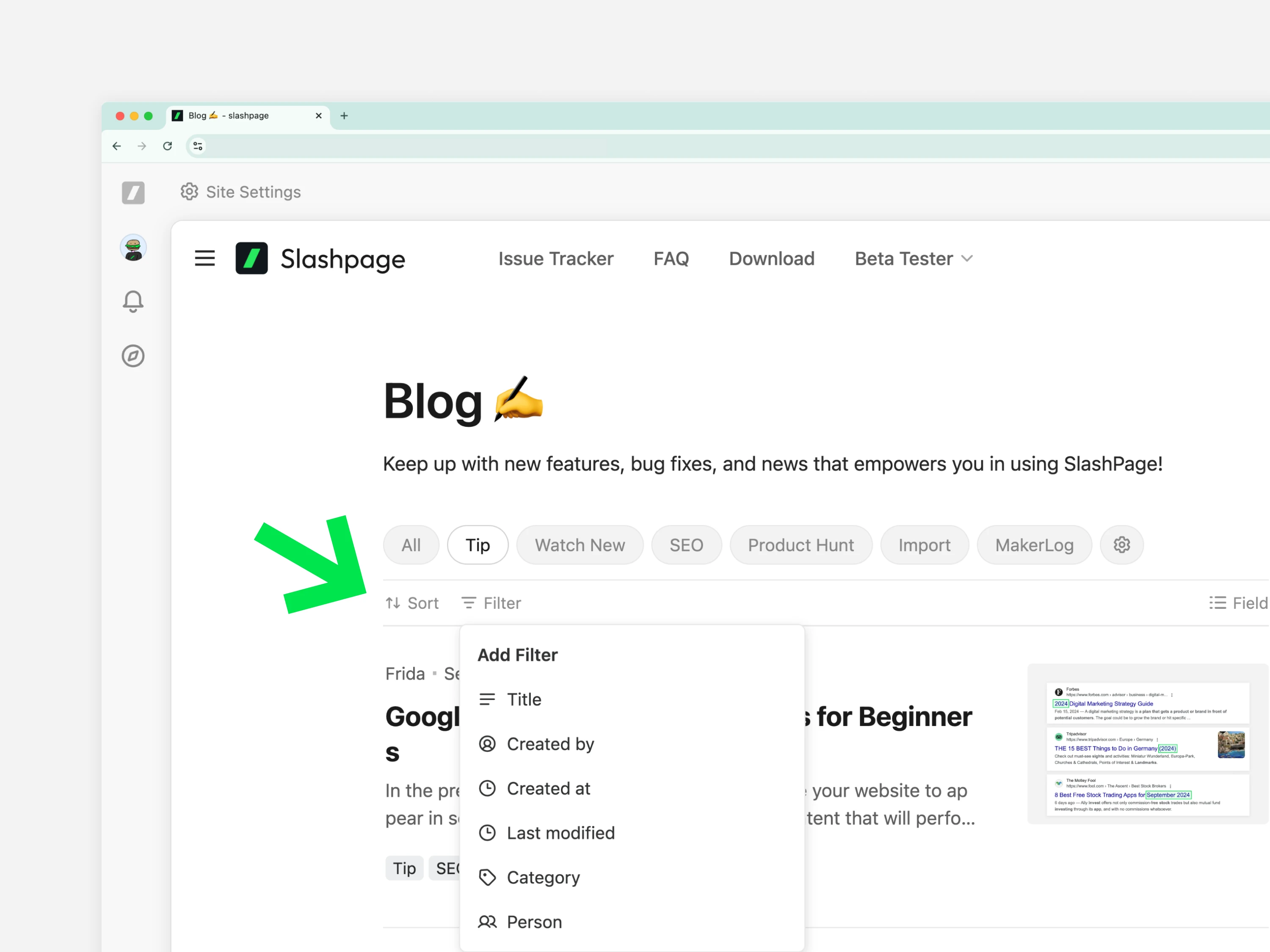Viewport: 1270px width, 952px height.
Task: Open Download nav item
Action: 772,259
